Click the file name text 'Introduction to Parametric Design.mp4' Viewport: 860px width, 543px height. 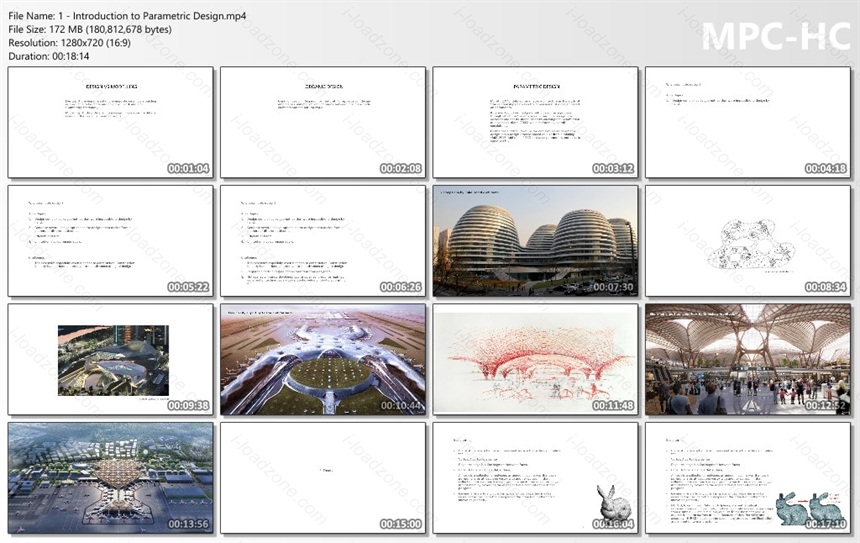(x=159, y=16)
